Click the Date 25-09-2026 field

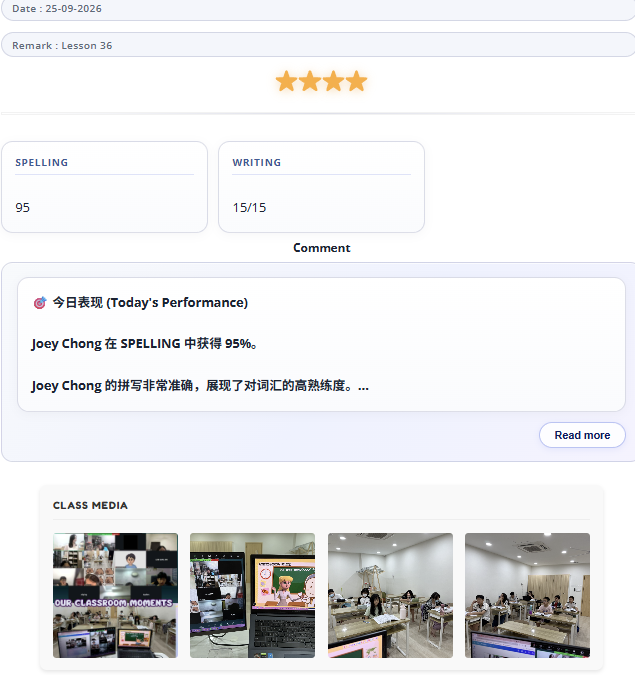[318, 9]
